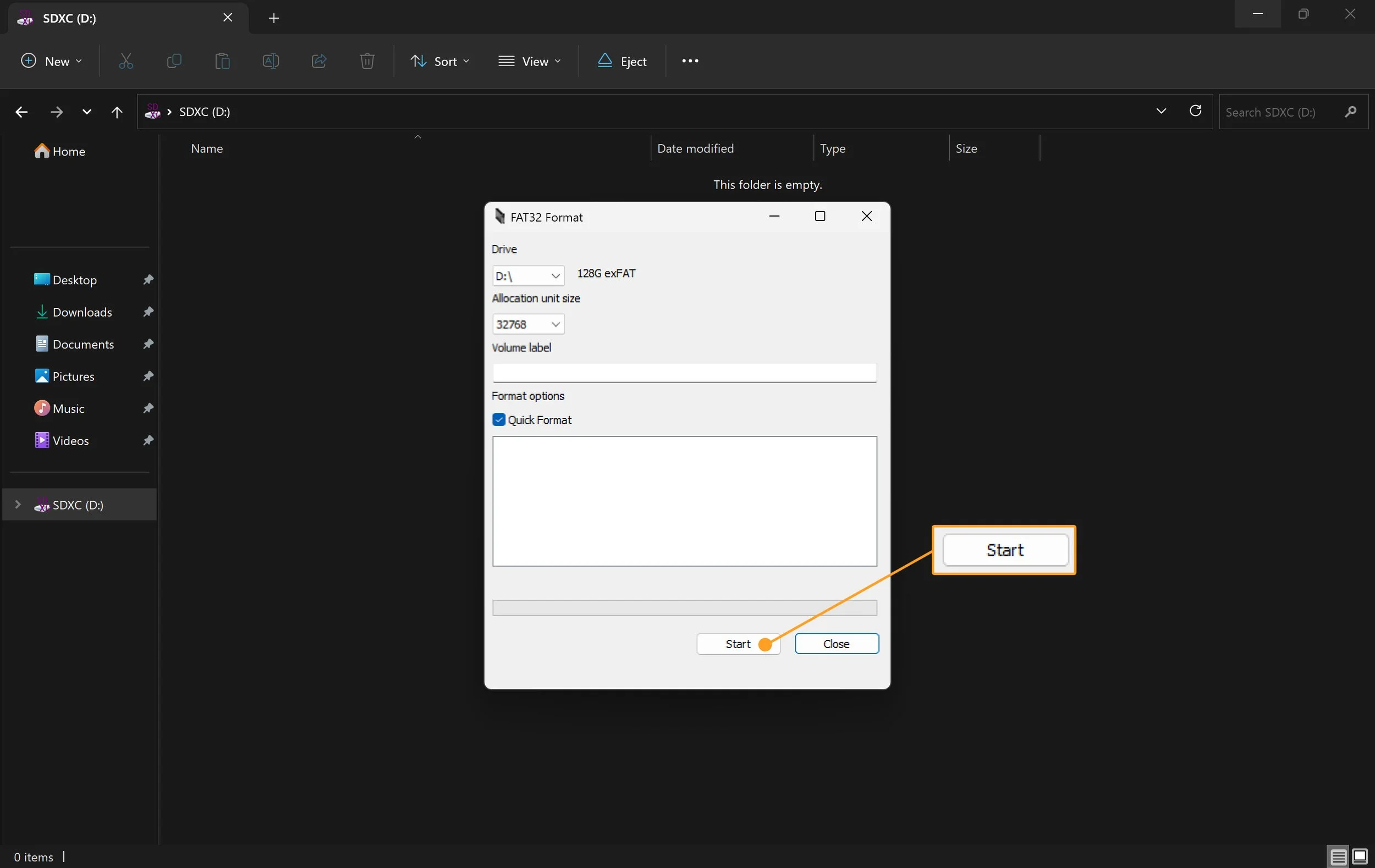Select the Cut tool in the toolbar
The image size is (1375, 868).
point(125,61)
